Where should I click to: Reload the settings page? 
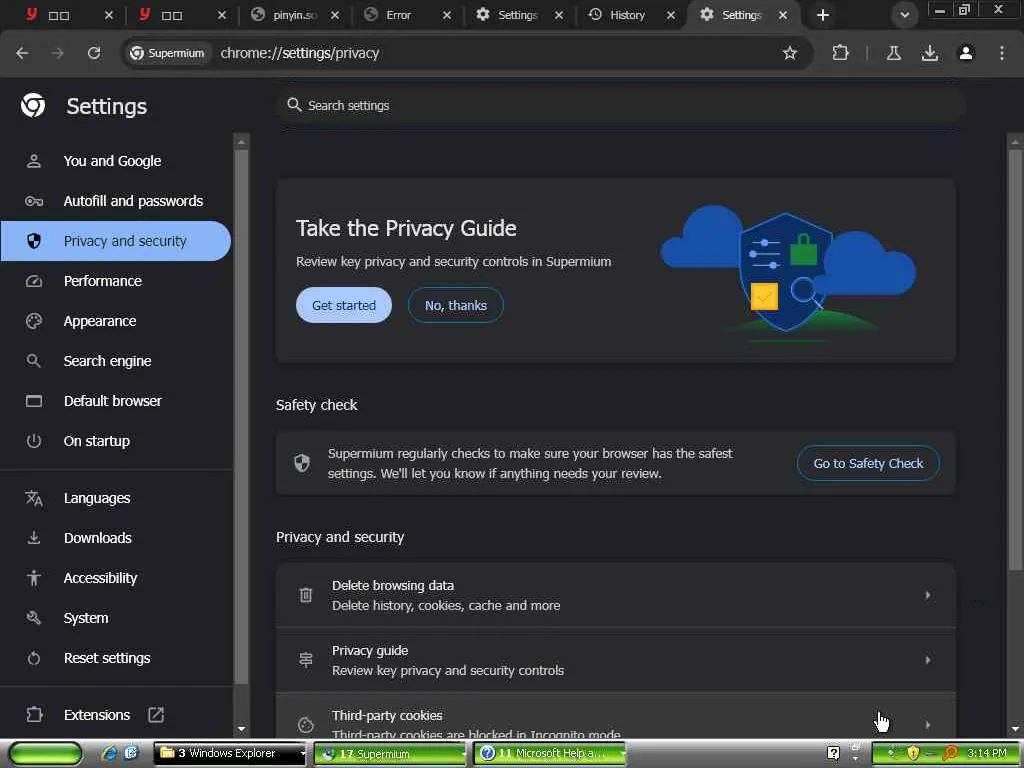pyautogui.click(x=94, y=53)
